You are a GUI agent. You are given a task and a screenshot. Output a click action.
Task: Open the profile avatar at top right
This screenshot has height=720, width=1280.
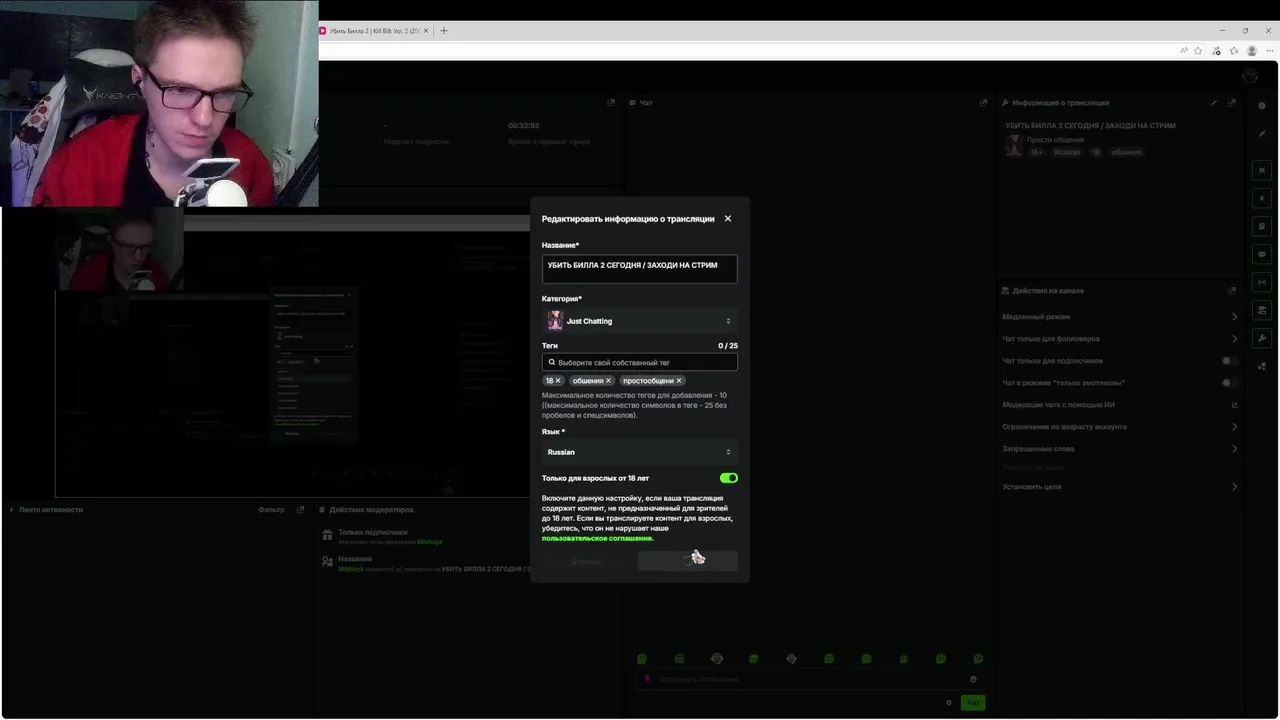pyautogui.click(x=1250, y=76)
